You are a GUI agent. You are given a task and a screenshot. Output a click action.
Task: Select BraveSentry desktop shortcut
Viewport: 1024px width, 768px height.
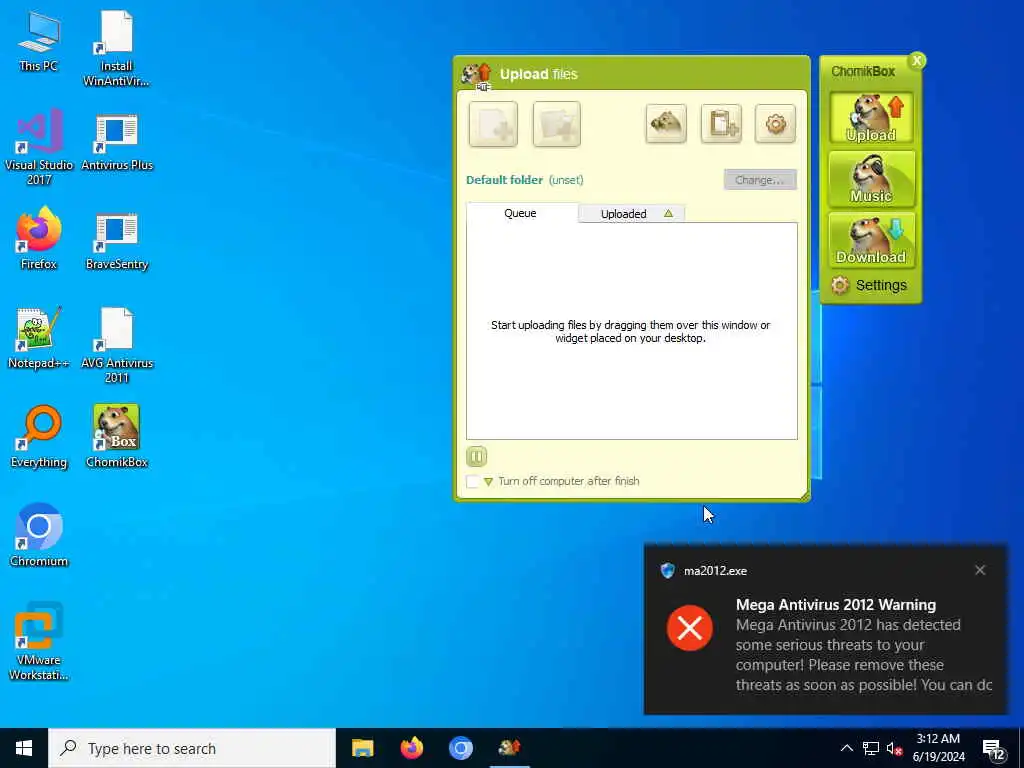click(x=117, y=239)
